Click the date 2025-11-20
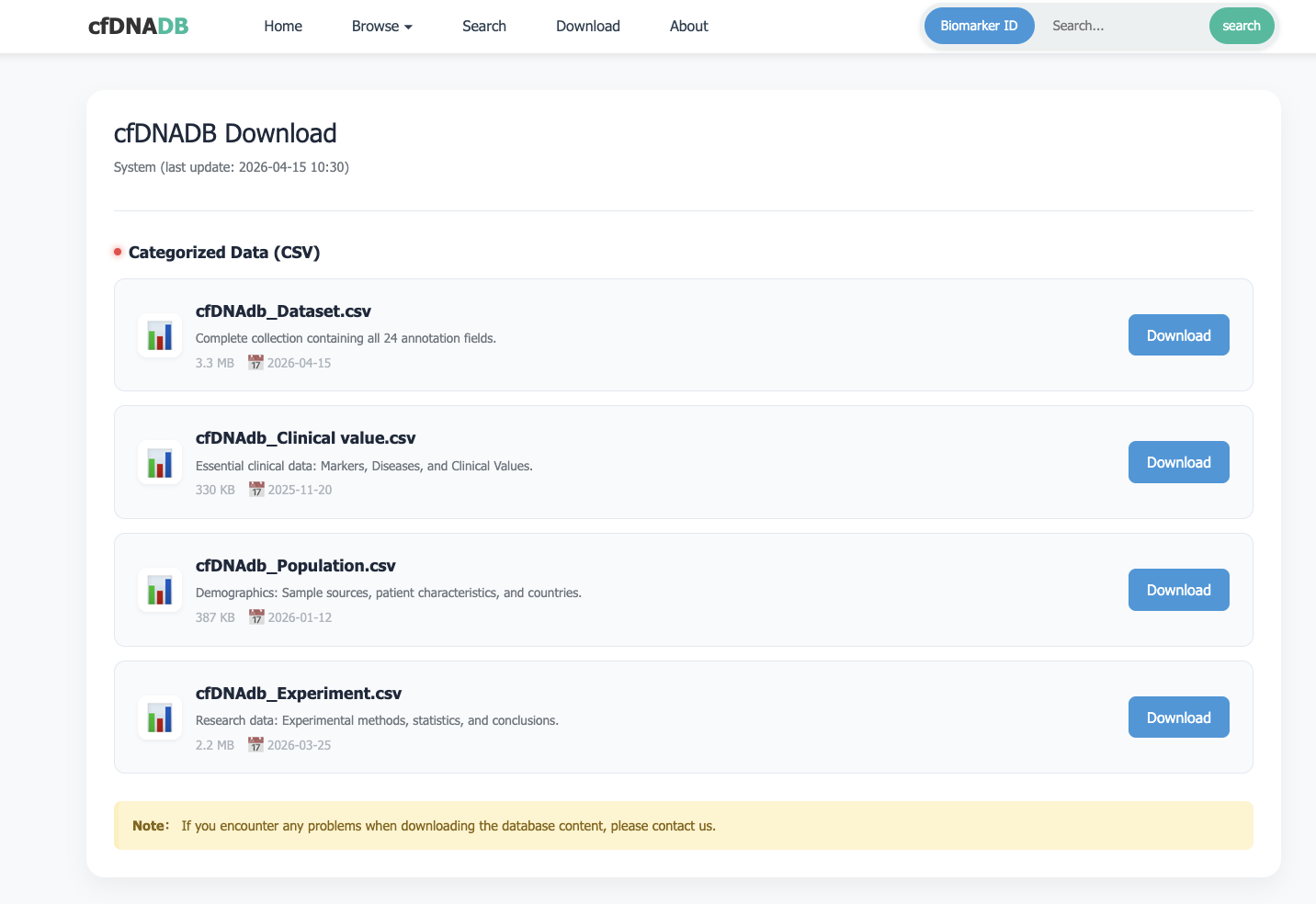 [300, 490]
